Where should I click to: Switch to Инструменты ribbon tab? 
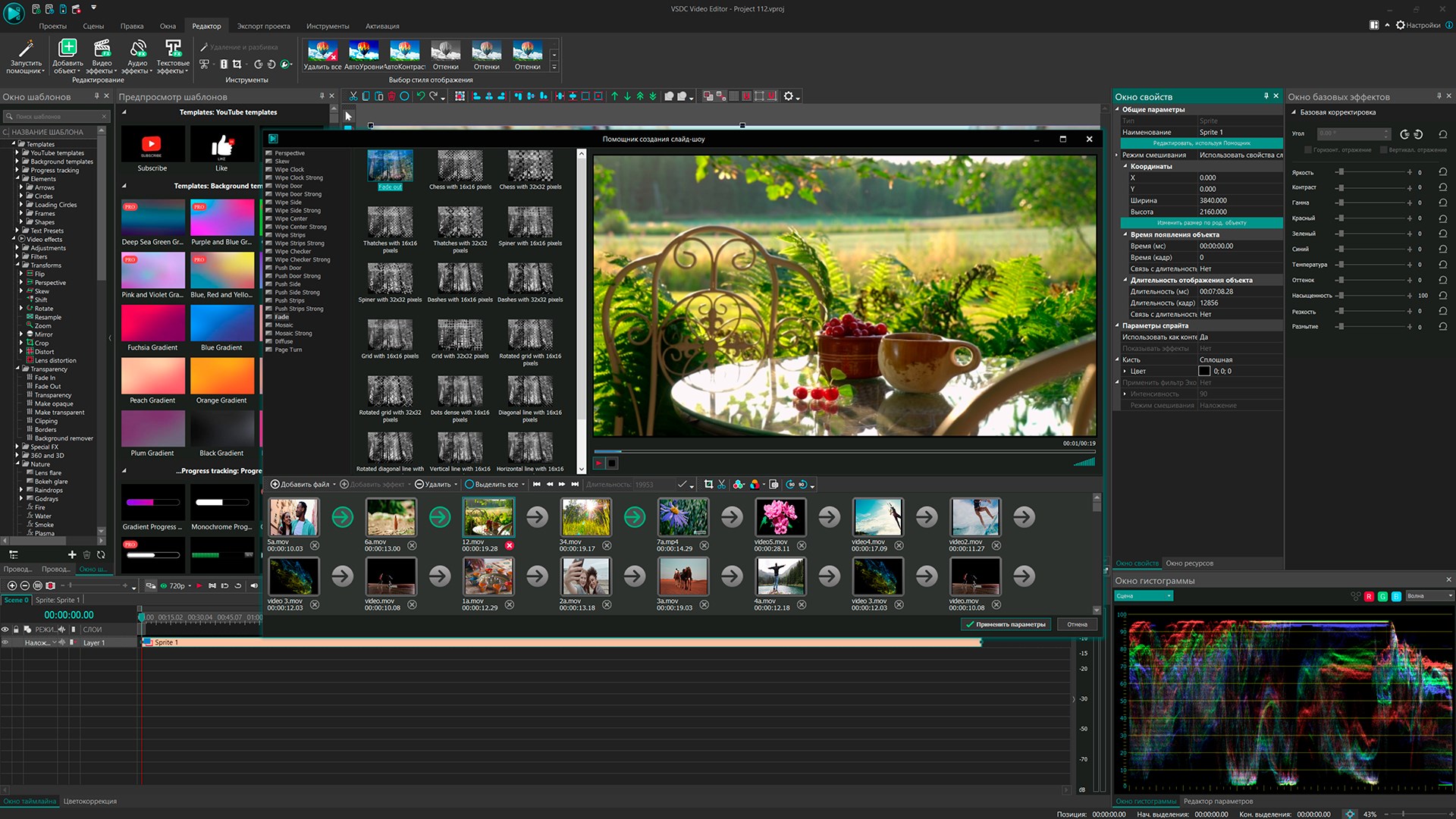(x=328, y=26)
